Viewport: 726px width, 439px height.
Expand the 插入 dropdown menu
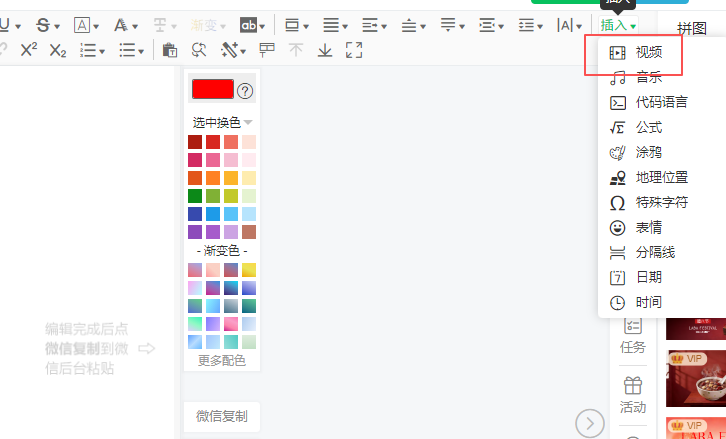618,25
